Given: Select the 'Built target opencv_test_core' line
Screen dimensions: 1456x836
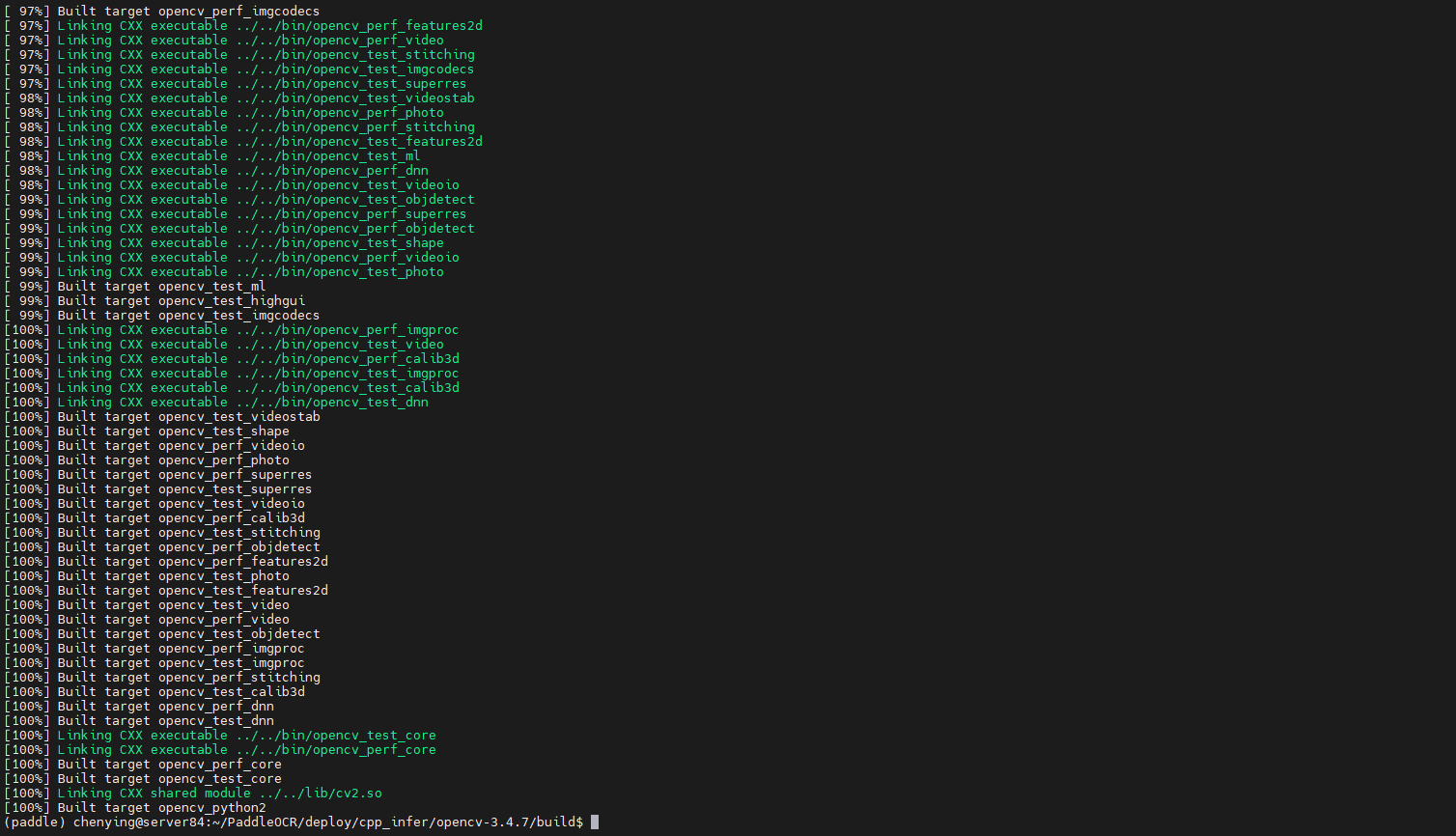Looking at the screenshot, I should [143, 779].
